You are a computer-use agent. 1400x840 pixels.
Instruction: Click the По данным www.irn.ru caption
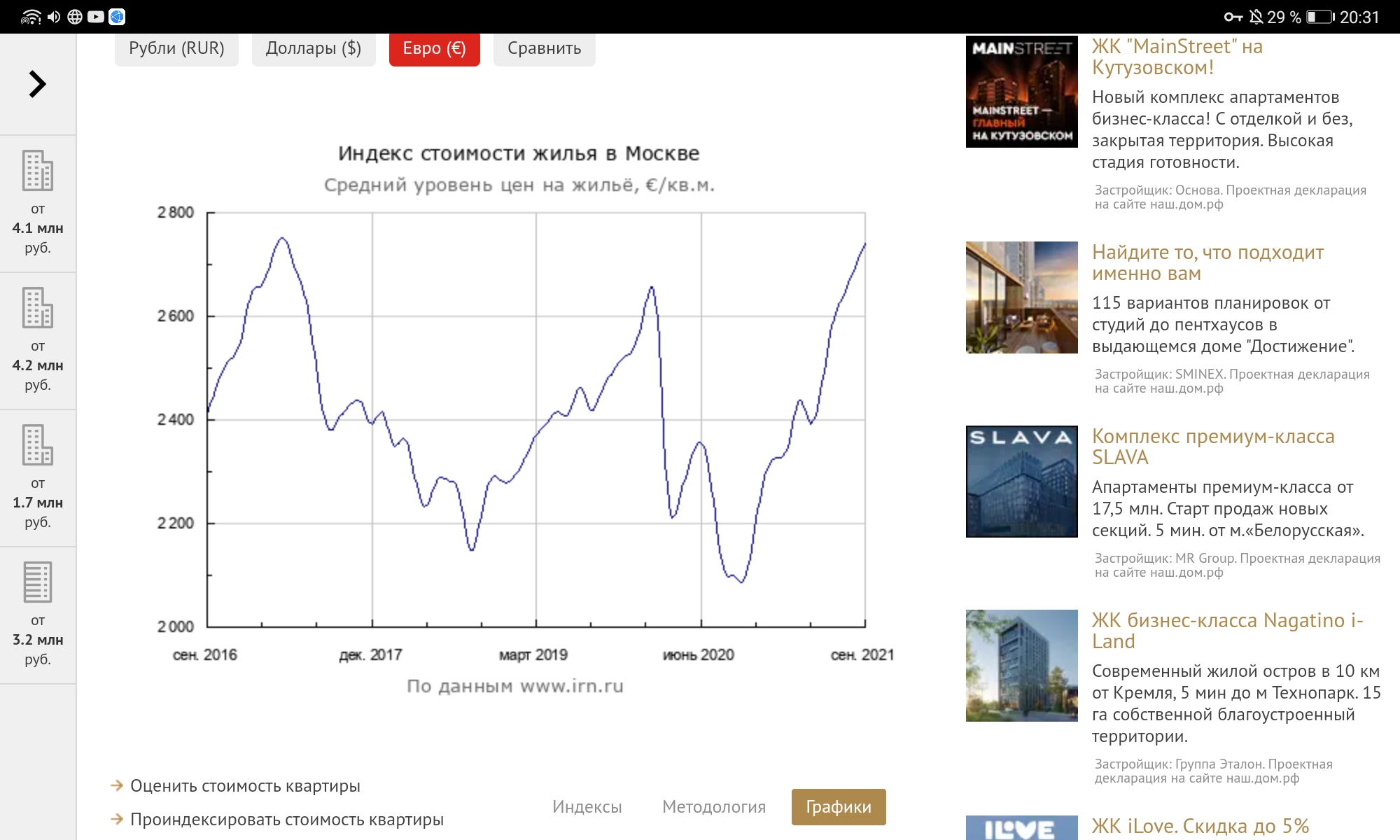(x=515, y=686)
